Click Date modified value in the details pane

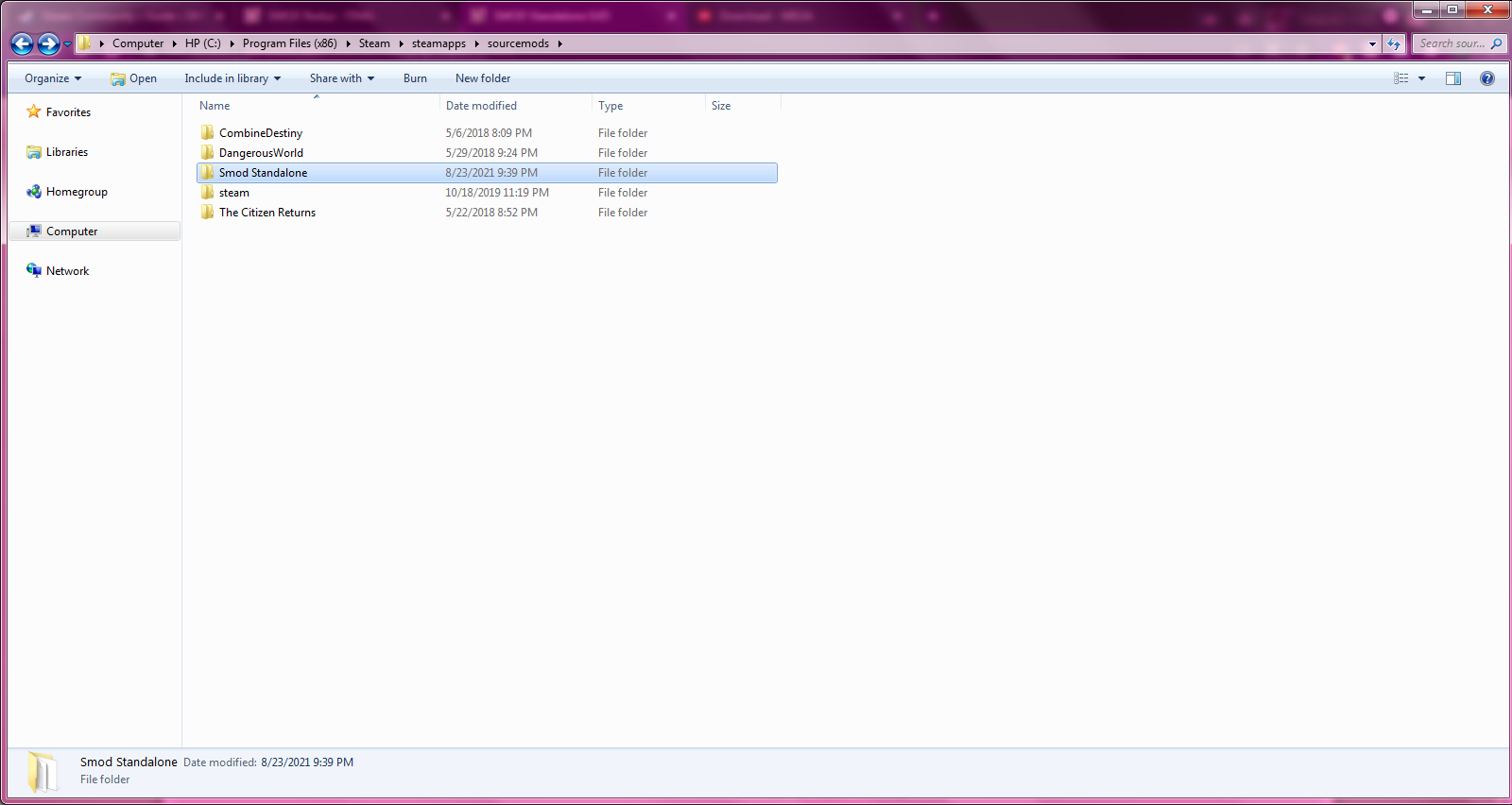[x=307, y=762]
